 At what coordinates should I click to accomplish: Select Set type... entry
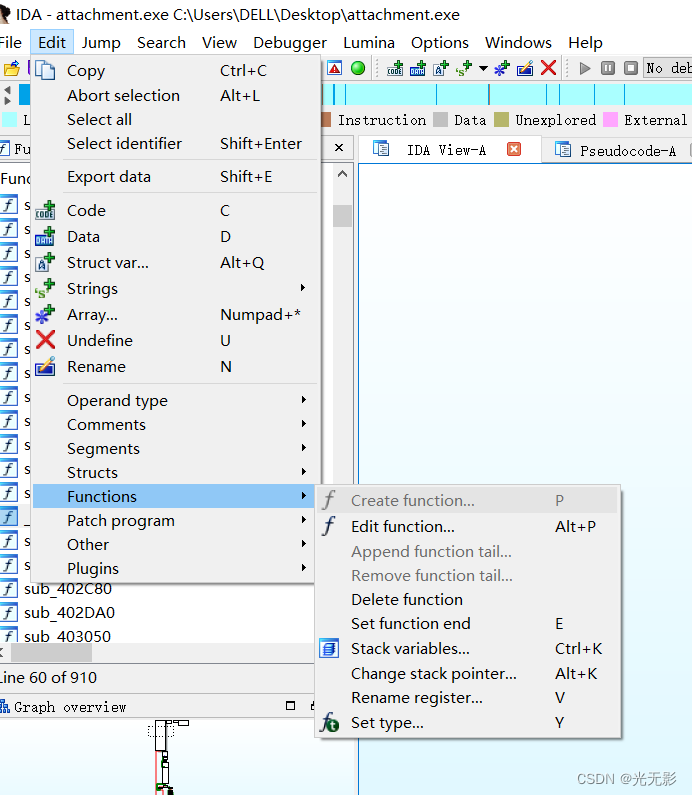[467, 722]
